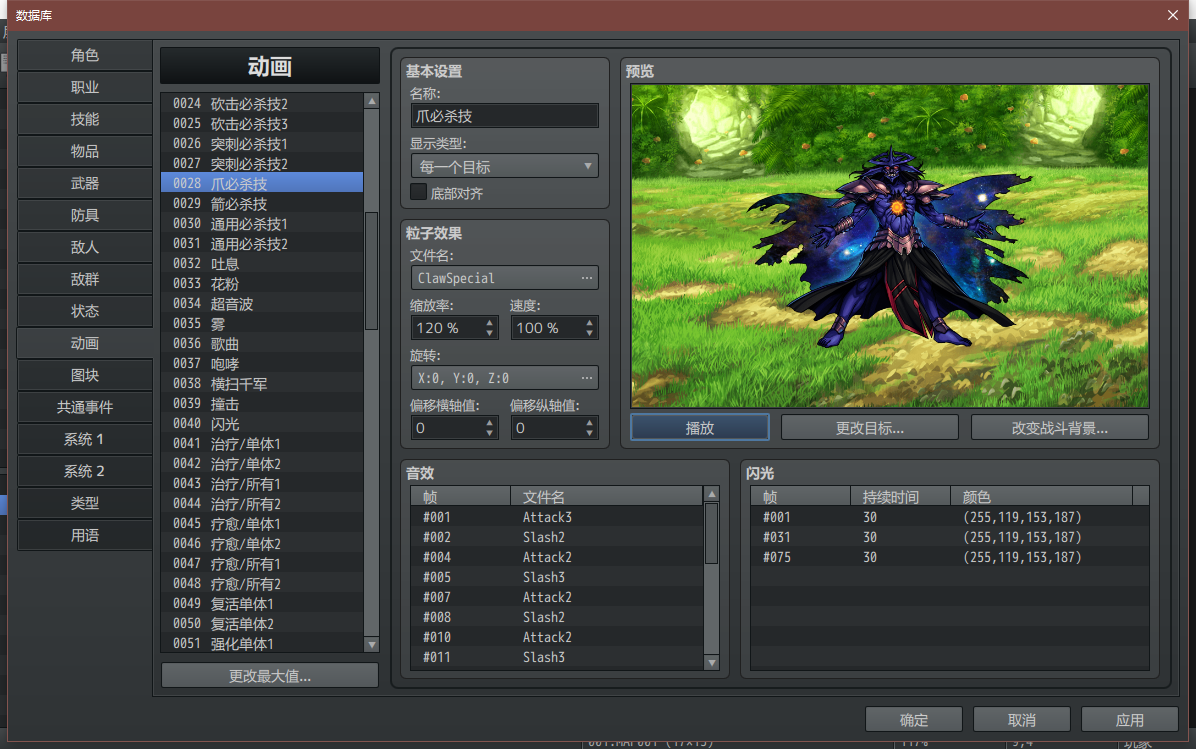Select sound row #005 Slash3
Viewport: 1196px width, 749px height.
click(x=557, y=577)
